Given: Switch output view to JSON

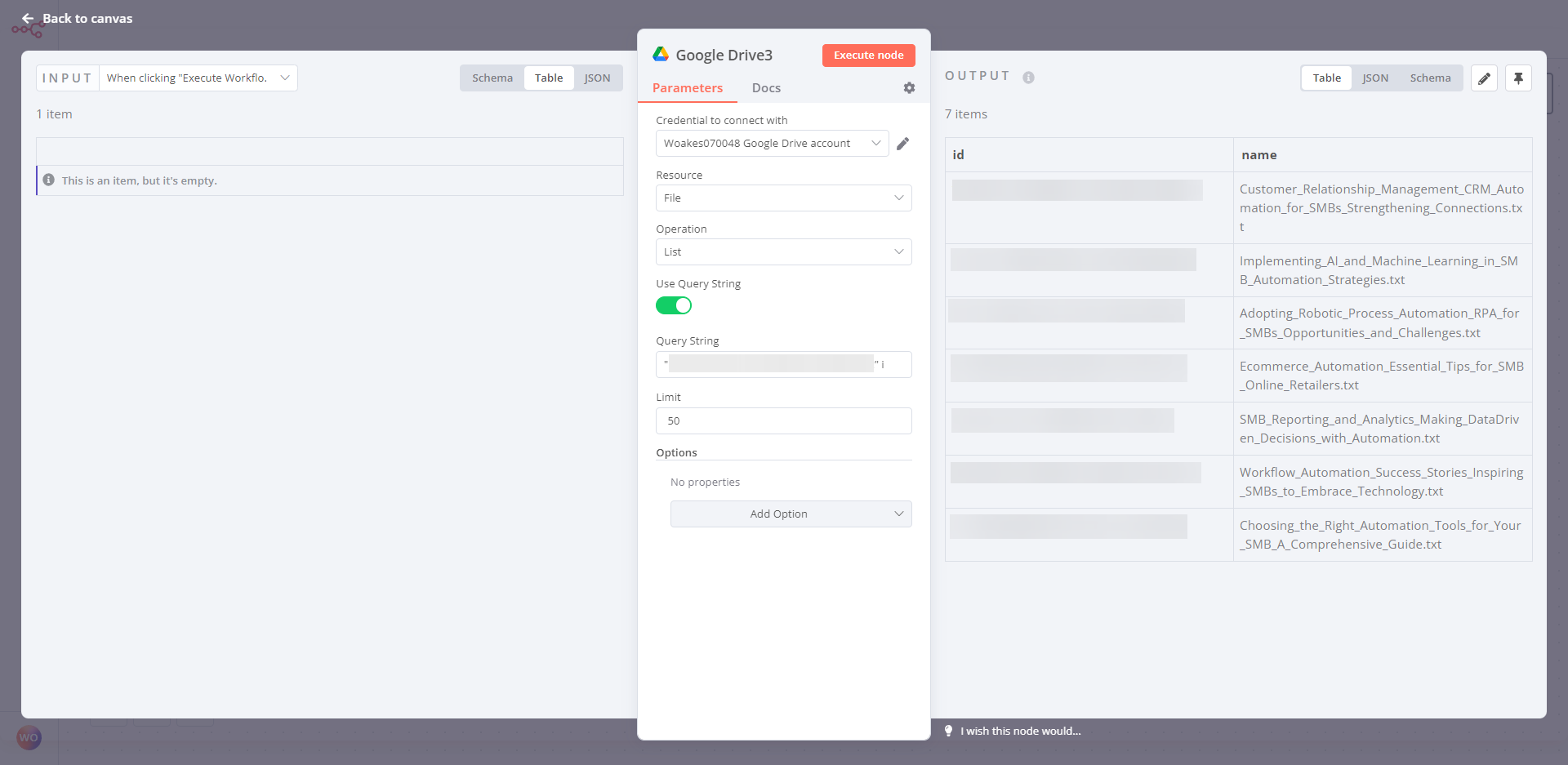Looking at the screenshot, I should (1375, 78).
